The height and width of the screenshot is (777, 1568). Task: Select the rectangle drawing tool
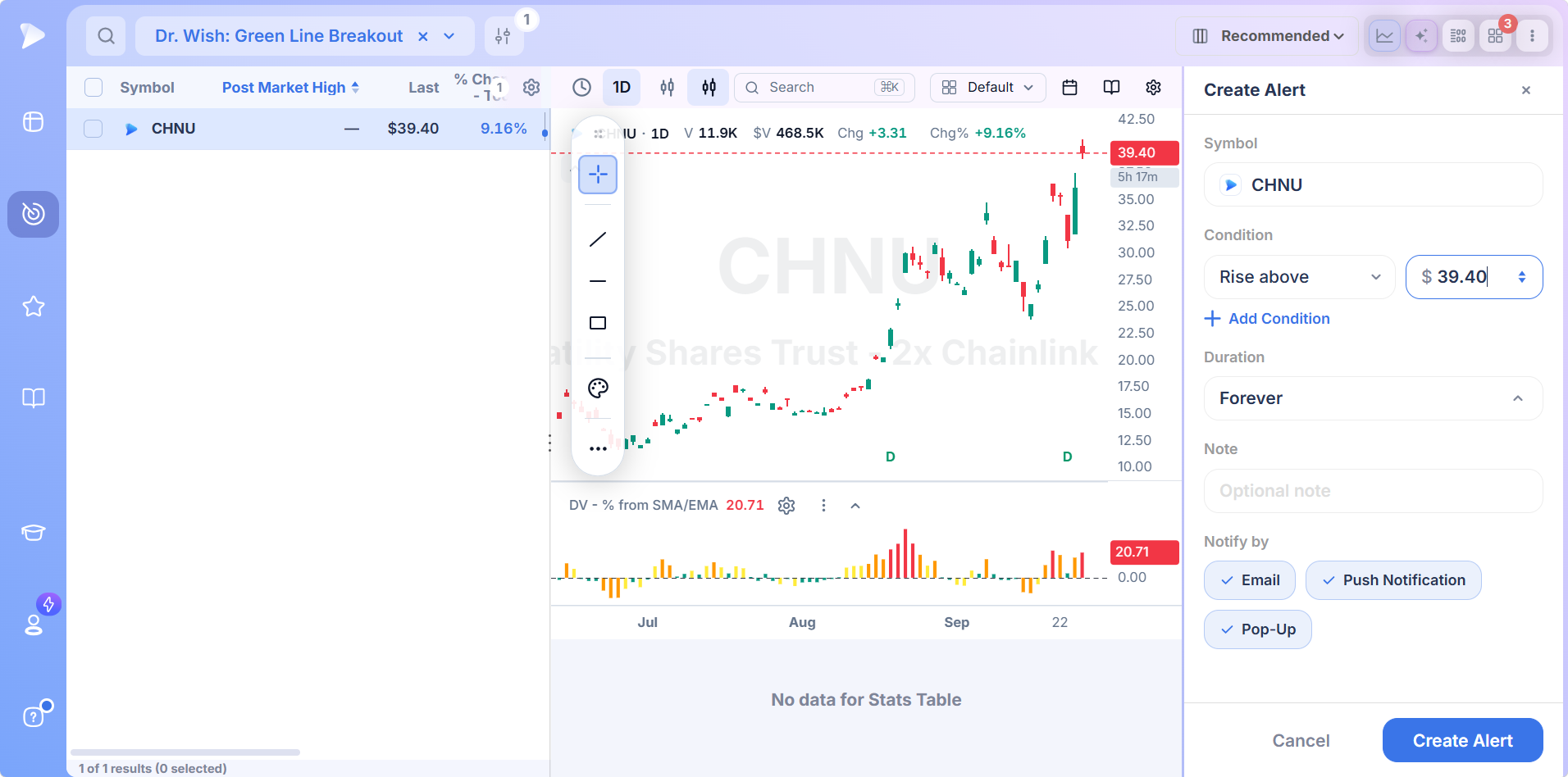click(x=598, y=323)
